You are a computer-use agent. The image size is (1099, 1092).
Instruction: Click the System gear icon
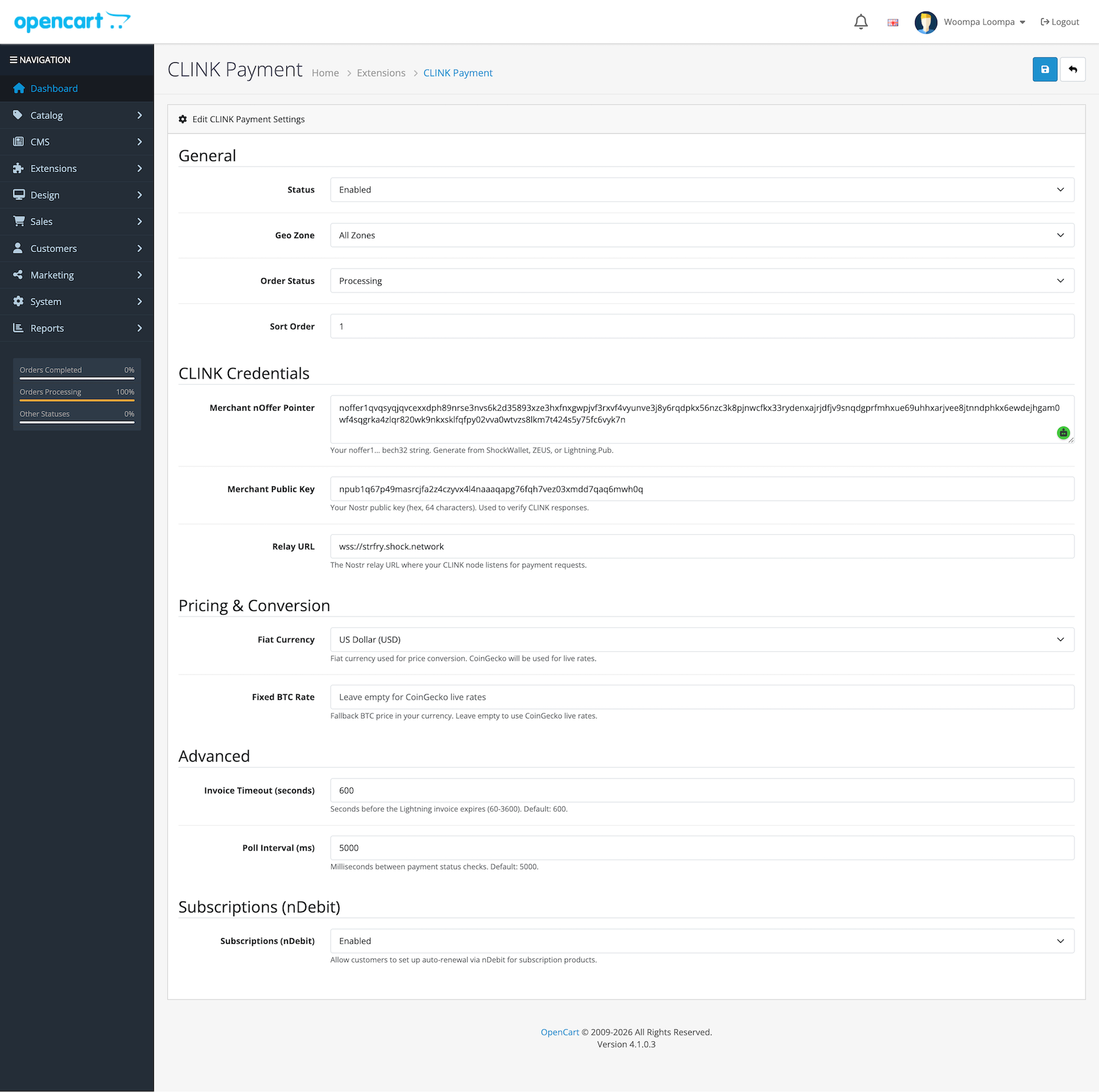click(x=18, y=301)
